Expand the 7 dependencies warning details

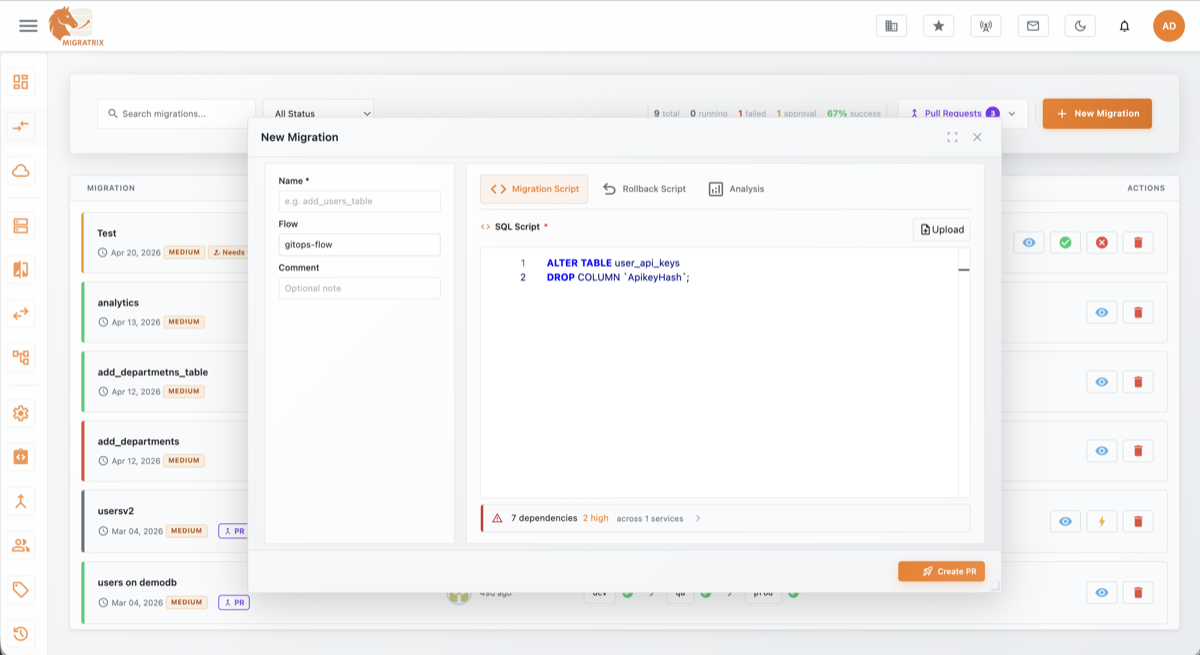click(x=697, y=518)
